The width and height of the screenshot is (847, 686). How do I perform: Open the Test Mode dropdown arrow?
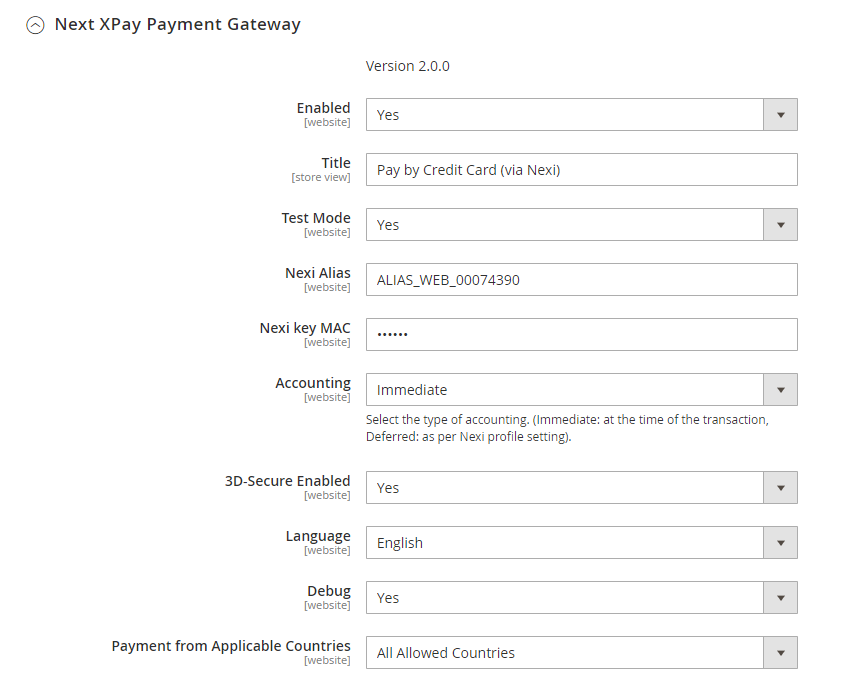780,225
